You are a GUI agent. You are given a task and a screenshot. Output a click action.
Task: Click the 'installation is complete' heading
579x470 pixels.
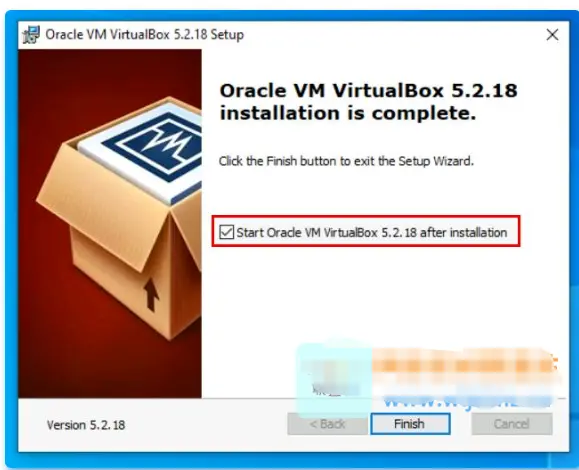pos(348,113)
